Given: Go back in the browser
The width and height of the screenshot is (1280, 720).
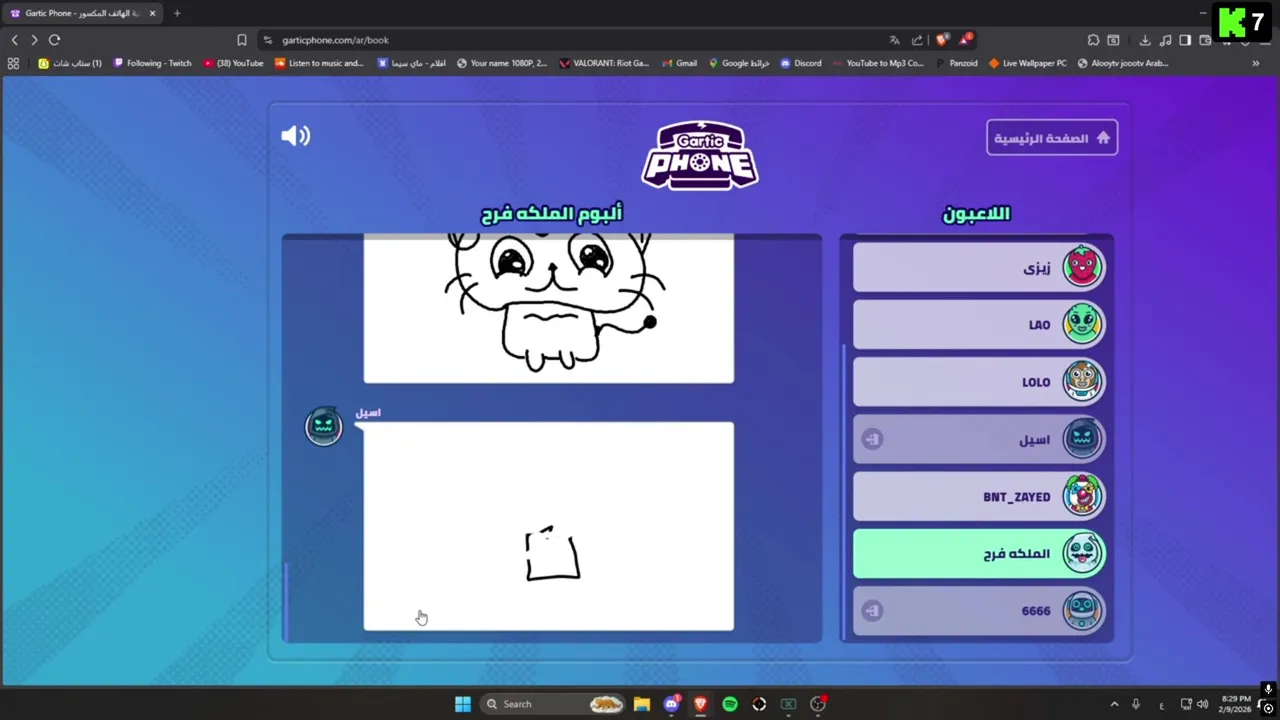Looking at the screenshot, I should [x=14, y=40].
